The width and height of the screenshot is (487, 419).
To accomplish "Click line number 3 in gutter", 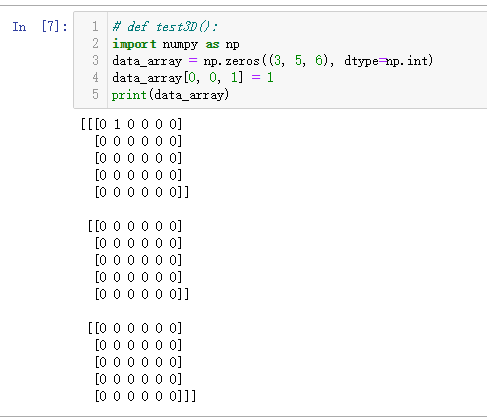I will tap(95, 60).
